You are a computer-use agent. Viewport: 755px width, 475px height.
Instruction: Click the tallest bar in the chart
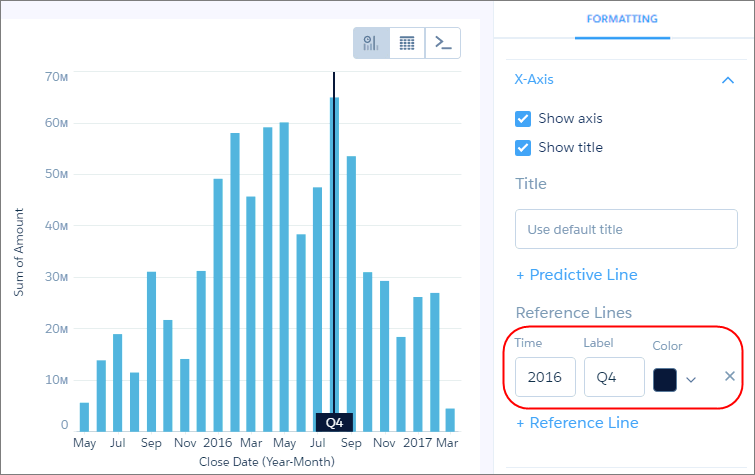334,260
